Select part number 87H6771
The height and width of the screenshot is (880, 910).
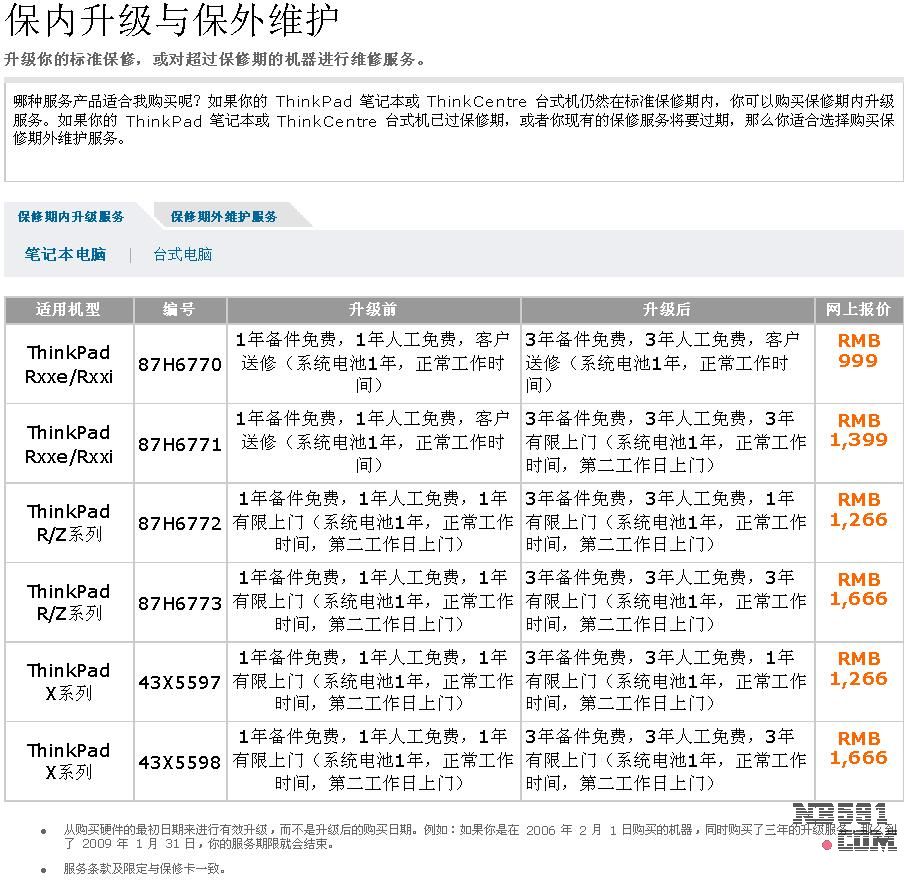180,445
